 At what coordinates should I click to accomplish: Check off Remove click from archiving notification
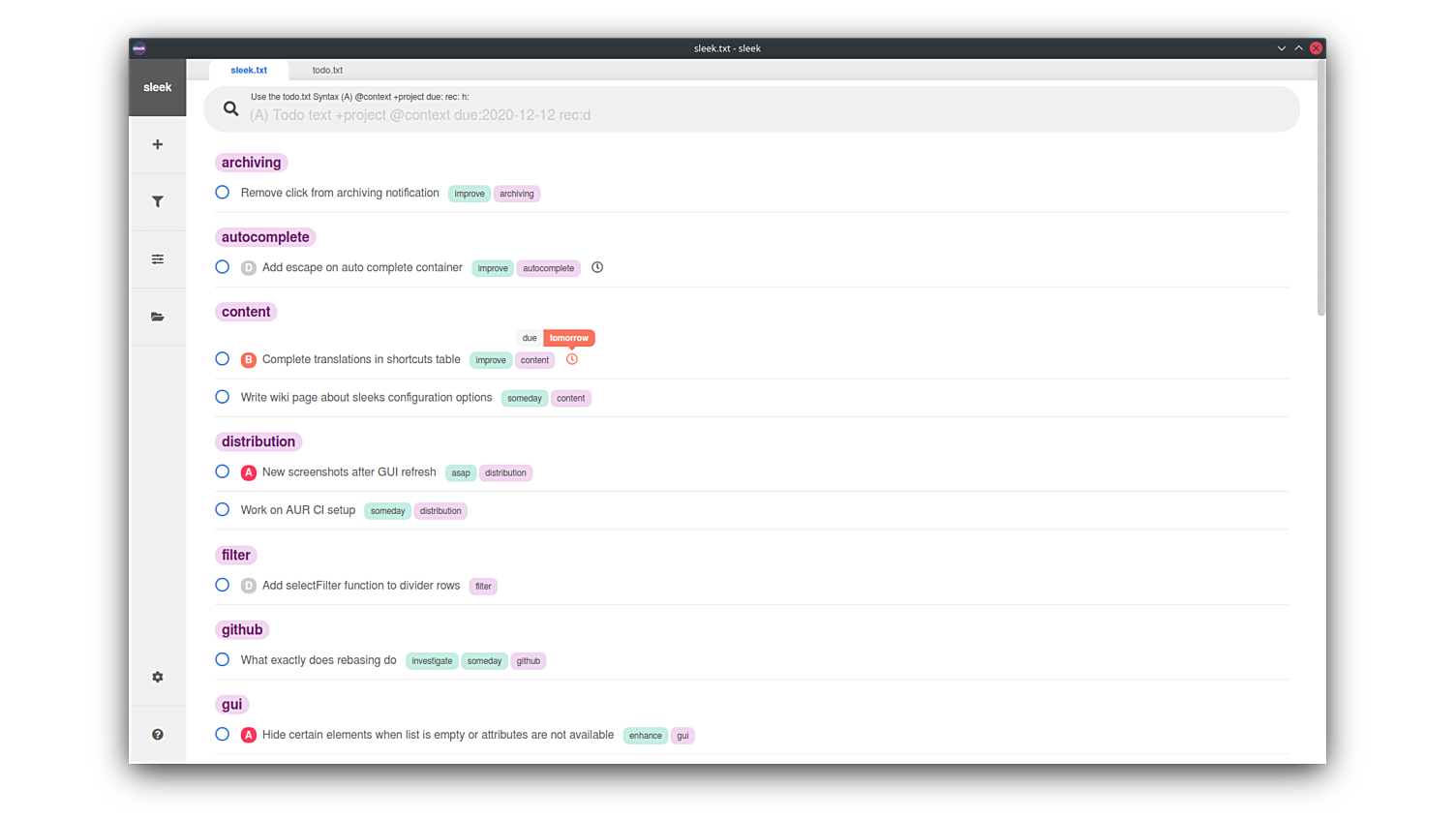tap(223, 193)
